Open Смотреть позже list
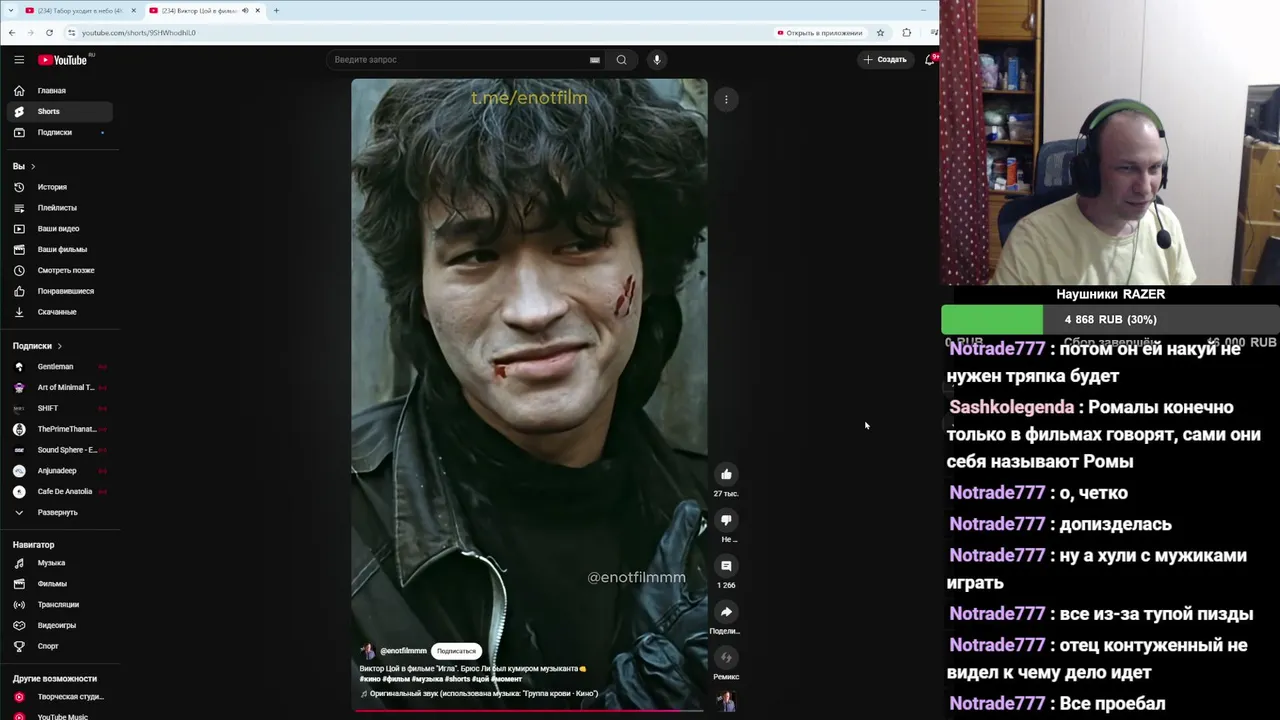Screen dimensions: 1280x720 coord(60,270)
